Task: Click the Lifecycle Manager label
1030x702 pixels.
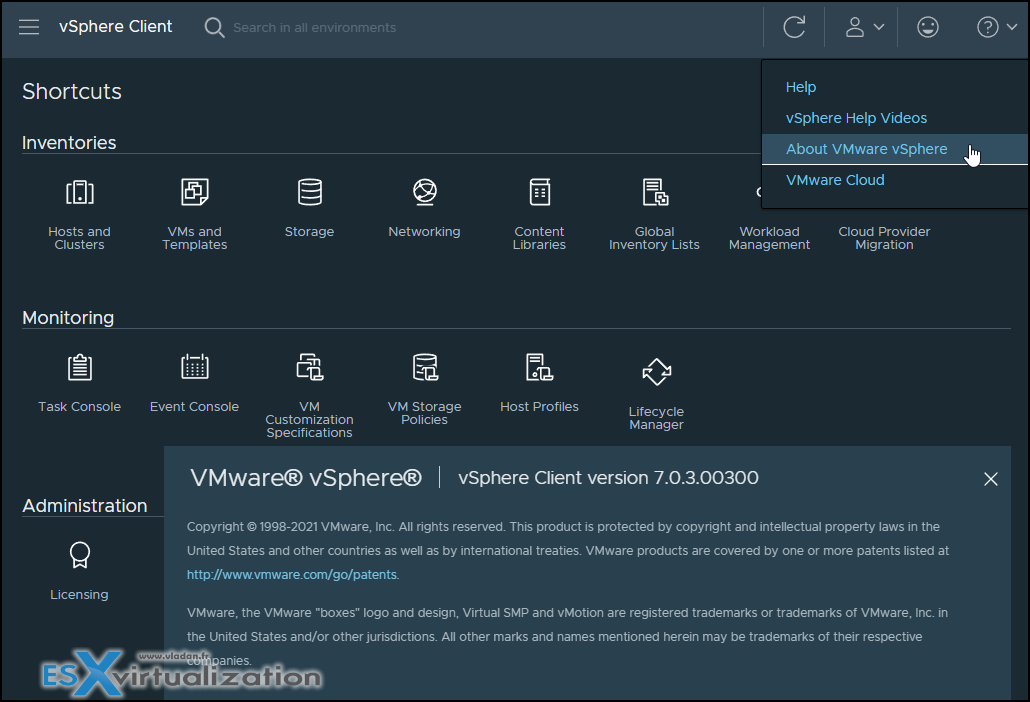Action: coord(656,418)
